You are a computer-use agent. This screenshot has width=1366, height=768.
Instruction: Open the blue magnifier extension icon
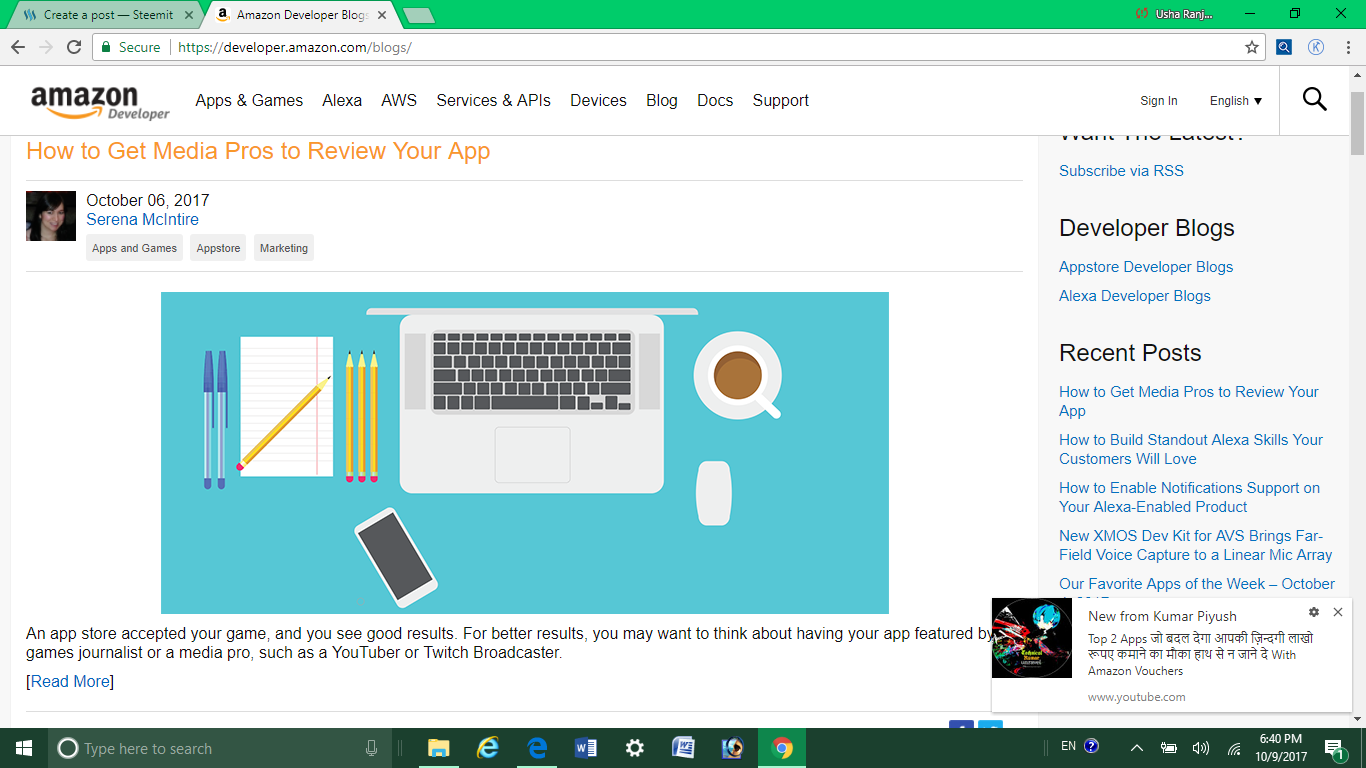(1284, 47)
